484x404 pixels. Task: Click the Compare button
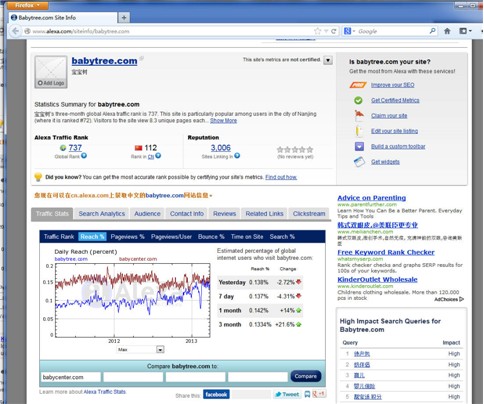(x=306, y=376)
